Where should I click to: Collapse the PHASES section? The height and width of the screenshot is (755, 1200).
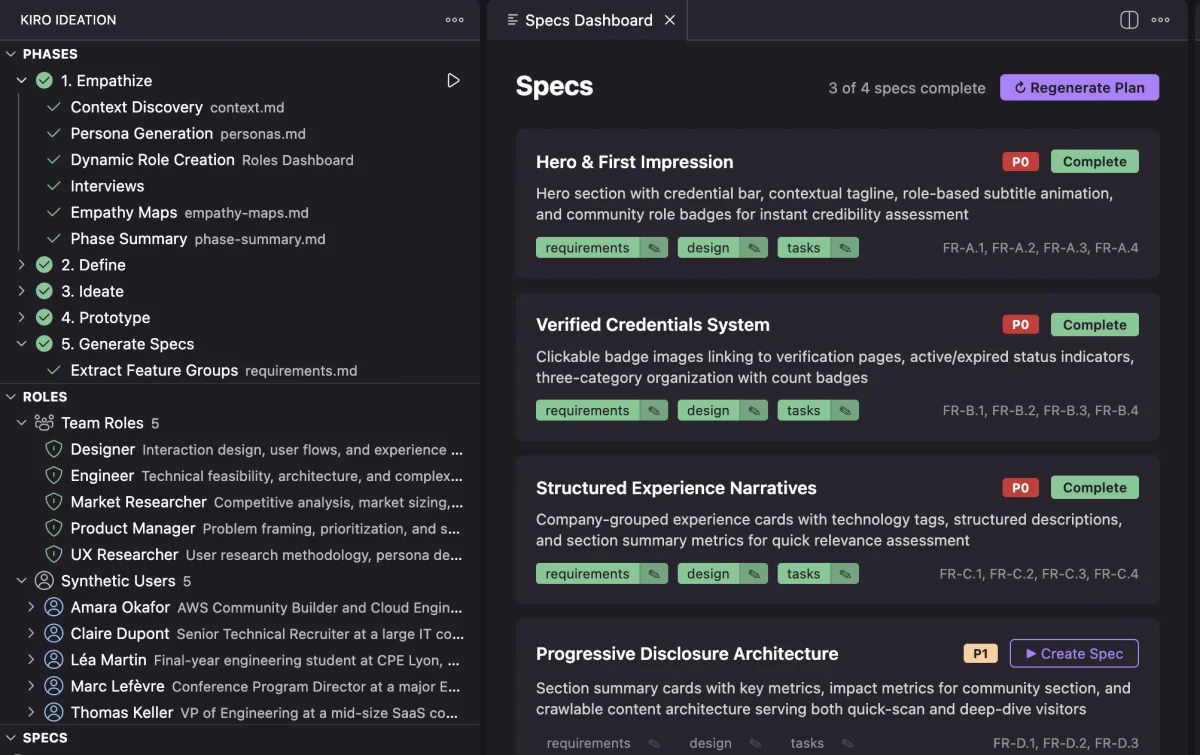click(11, 54)
